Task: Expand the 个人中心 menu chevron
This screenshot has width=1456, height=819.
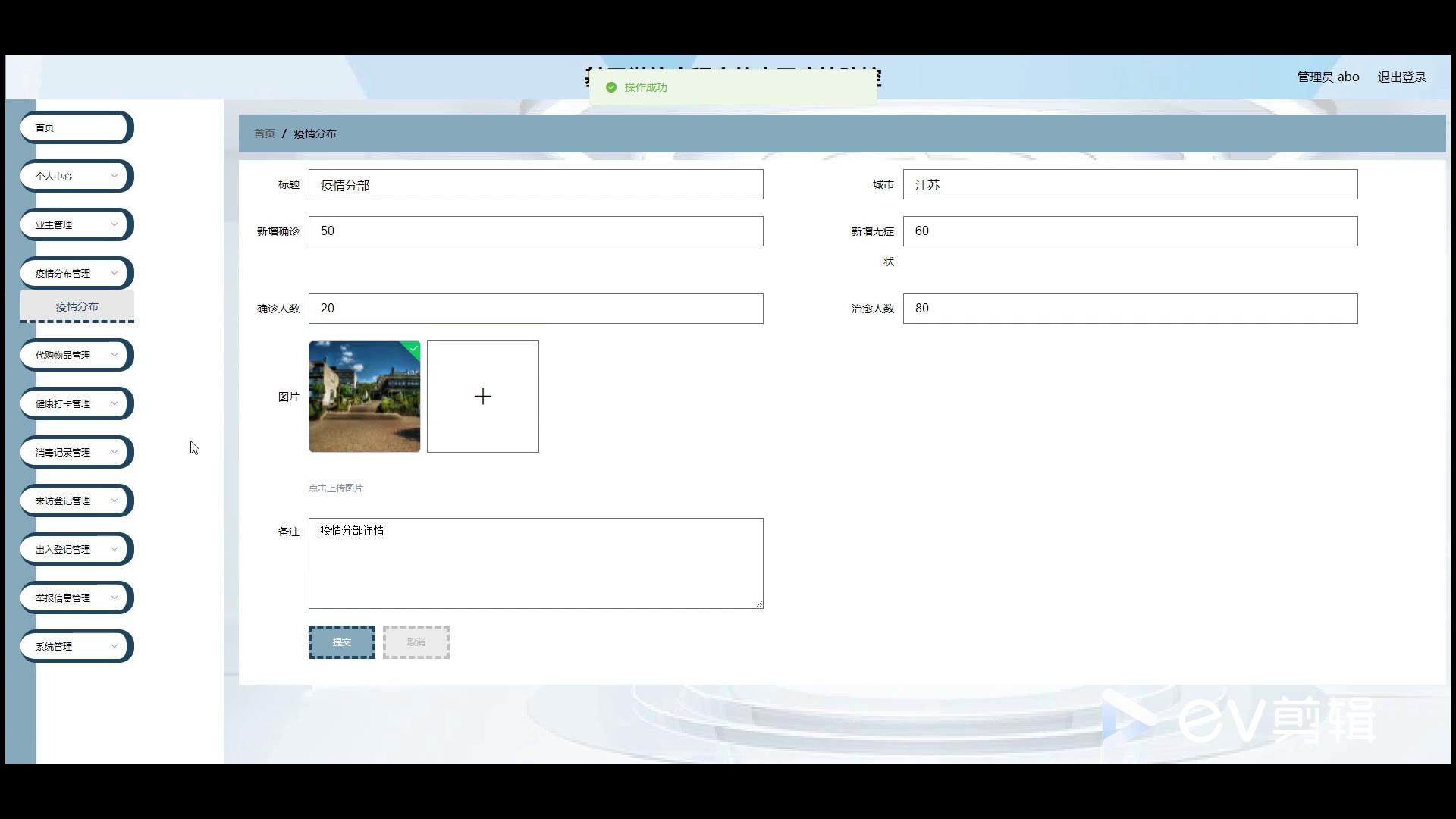Action: tap(115, 176)
